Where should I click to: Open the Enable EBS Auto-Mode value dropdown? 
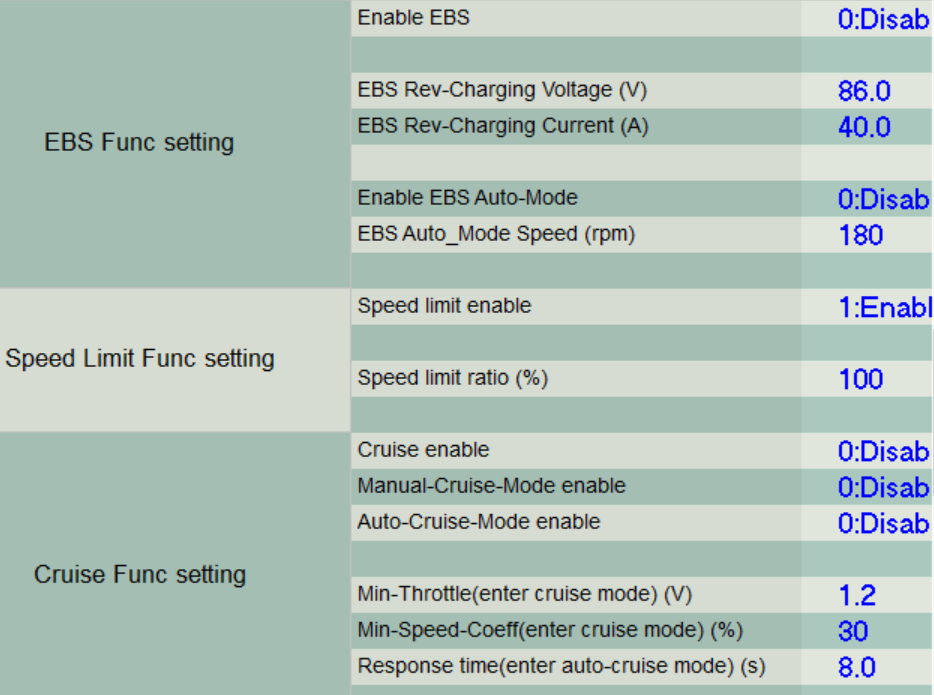coord(882,199)
